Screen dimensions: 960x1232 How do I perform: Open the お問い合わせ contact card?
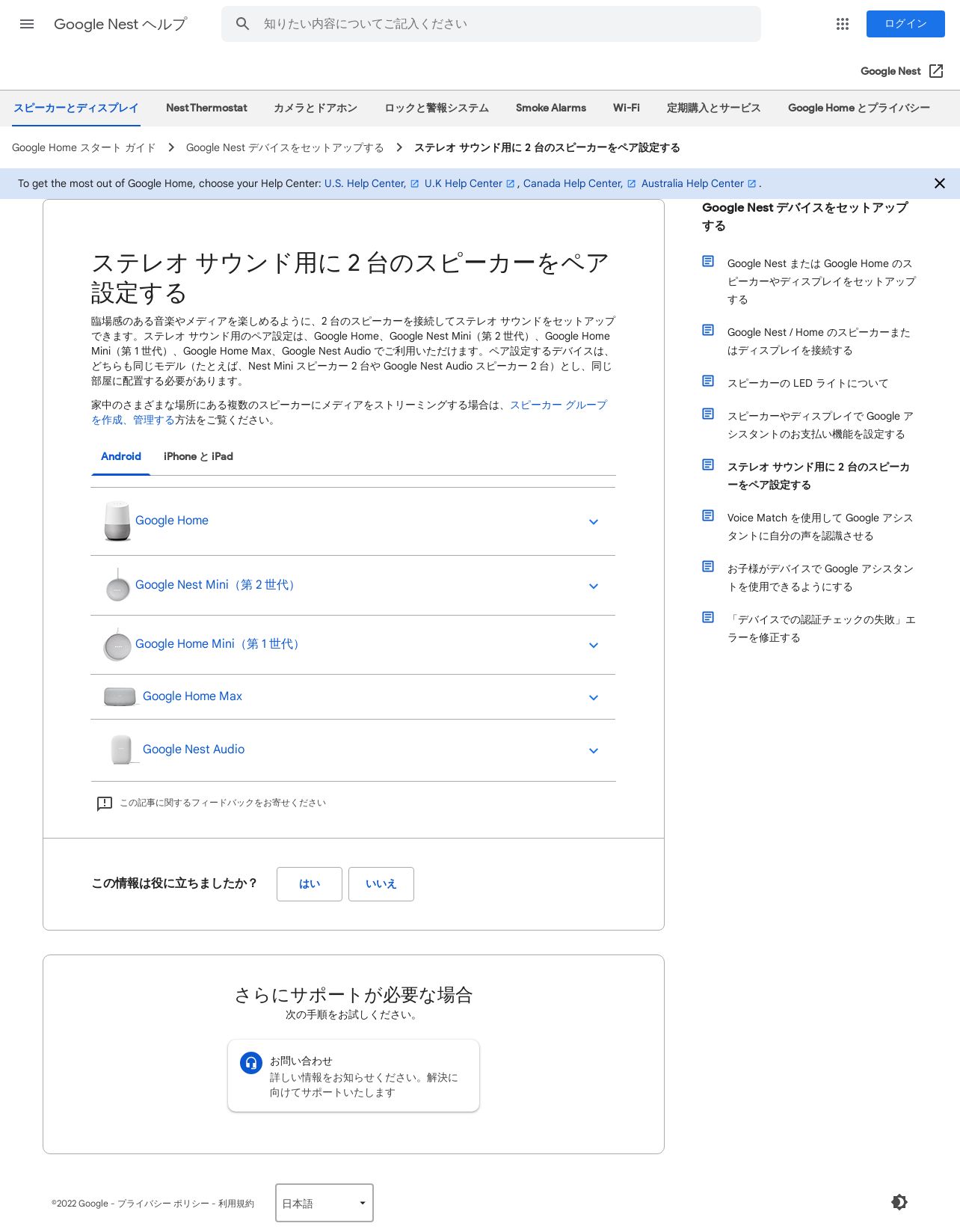[x=354, y=1076]
